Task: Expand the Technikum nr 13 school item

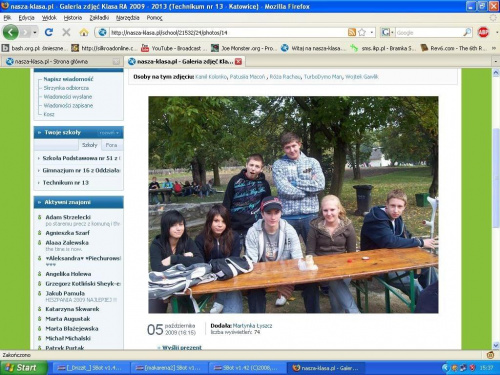Action: click(x=65, y=183)
